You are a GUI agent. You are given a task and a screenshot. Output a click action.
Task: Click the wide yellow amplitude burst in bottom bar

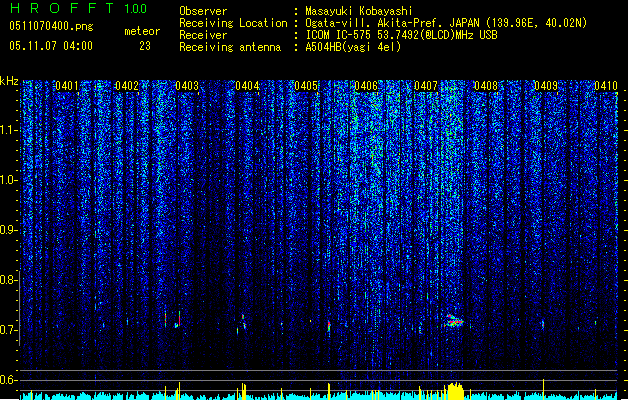455,391
